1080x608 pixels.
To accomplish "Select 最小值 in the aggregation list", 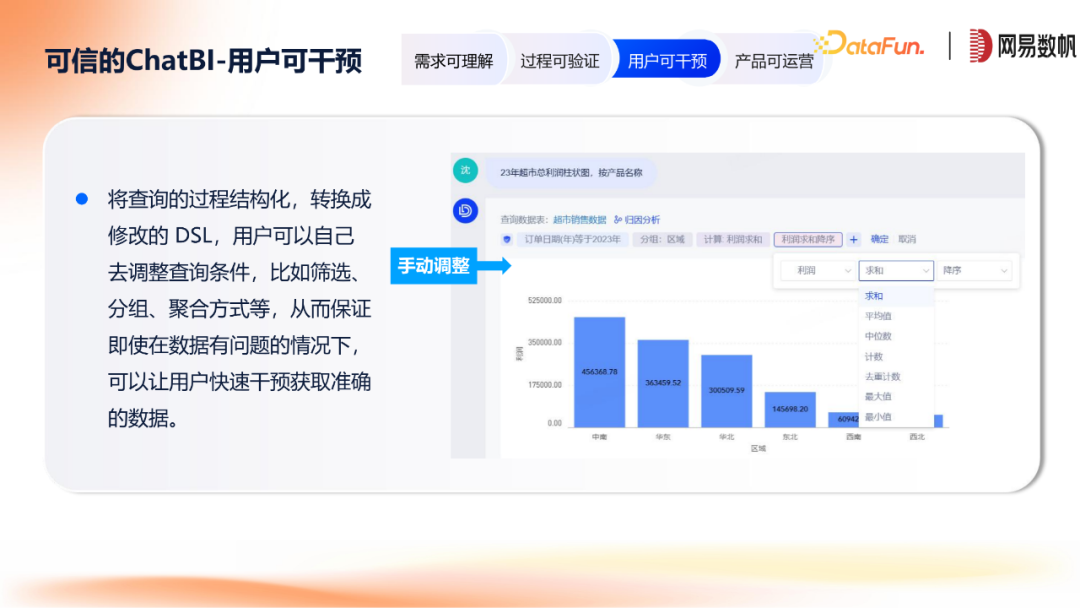I will click(896, 417).
